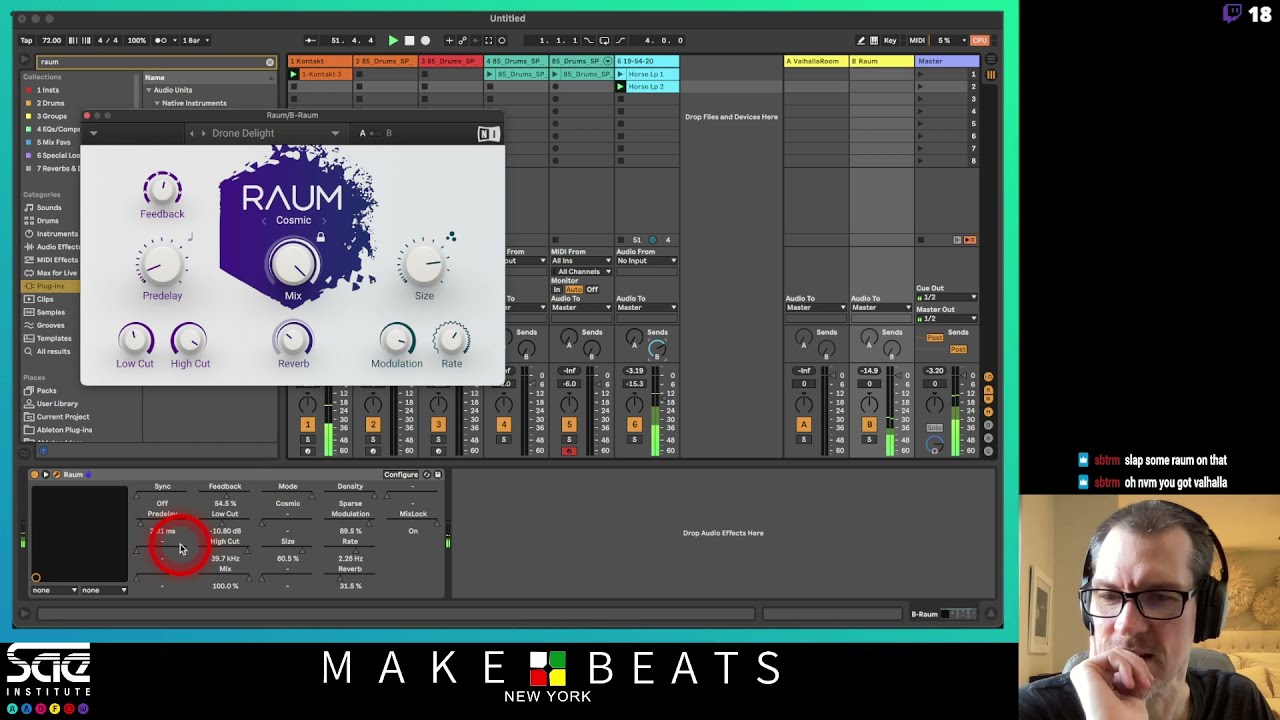The width and height of the screenshot is (1280, 720).
Task: Click the Rate knob in Raum
Action: (451, 340)
